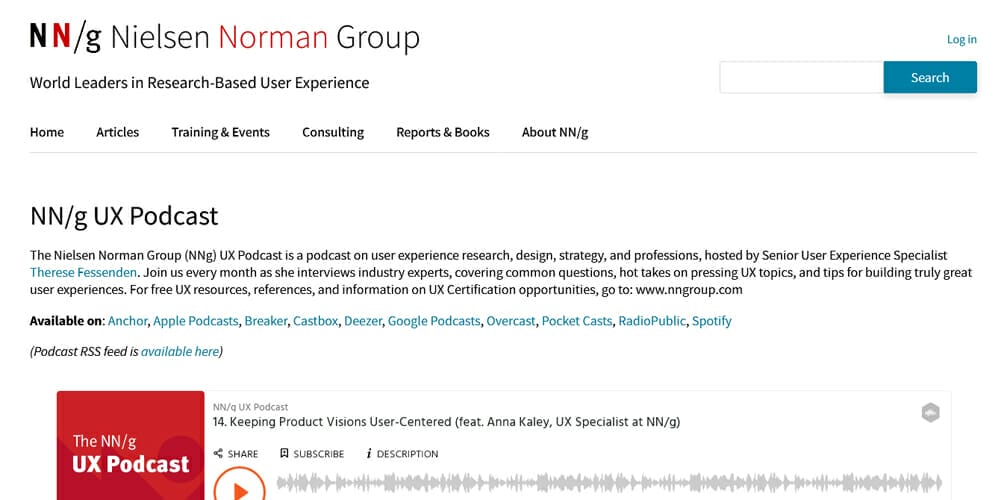Open Reports & Books navigation item
The height and width of the screenshot is (500, 1000).
[443, 132]
